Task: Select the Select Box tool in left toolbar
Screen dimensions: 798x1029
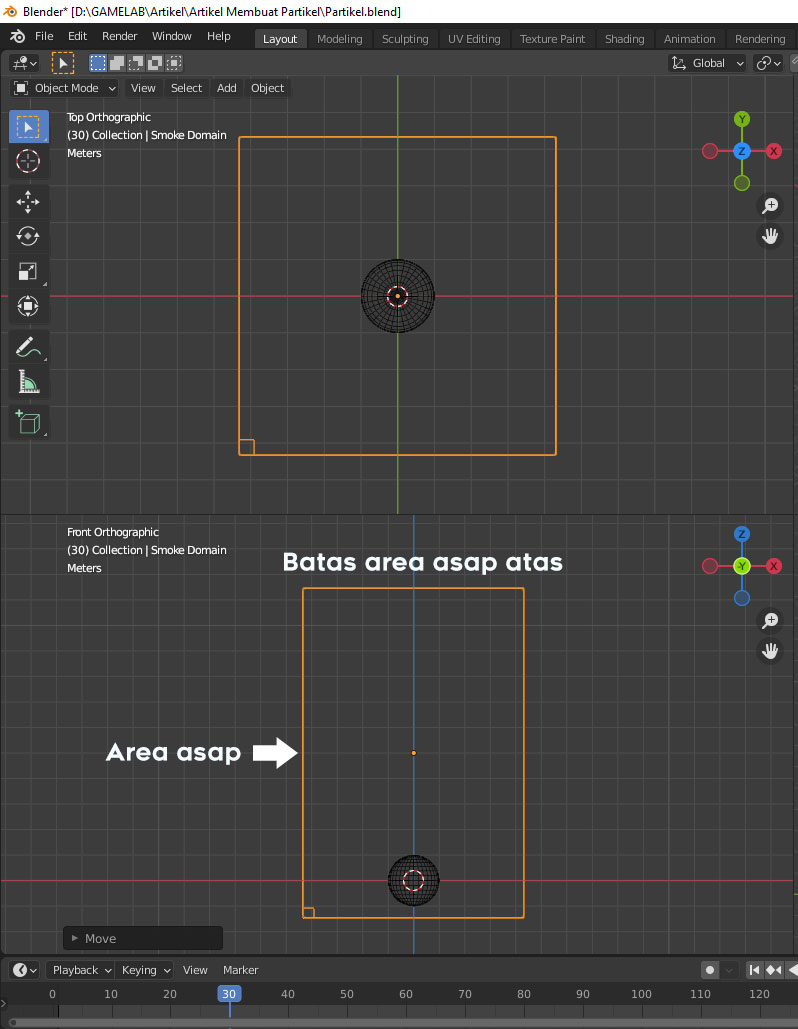Action: (x=28, y=127)
